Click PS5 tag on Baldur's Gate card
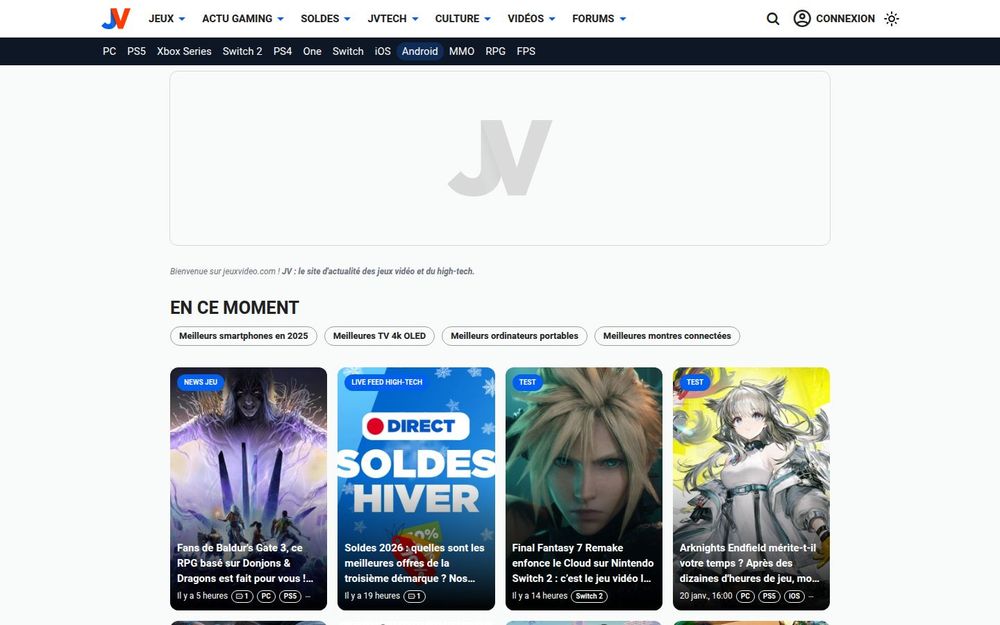The image size is (1000, 625). pyautogui.click(x=290, y=596)
